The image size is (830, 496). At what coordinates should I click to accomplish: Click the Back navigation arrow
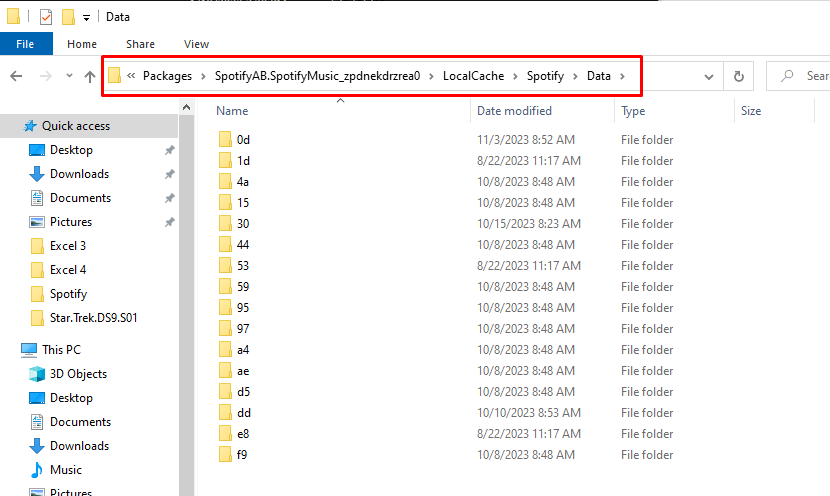[16, 76]
